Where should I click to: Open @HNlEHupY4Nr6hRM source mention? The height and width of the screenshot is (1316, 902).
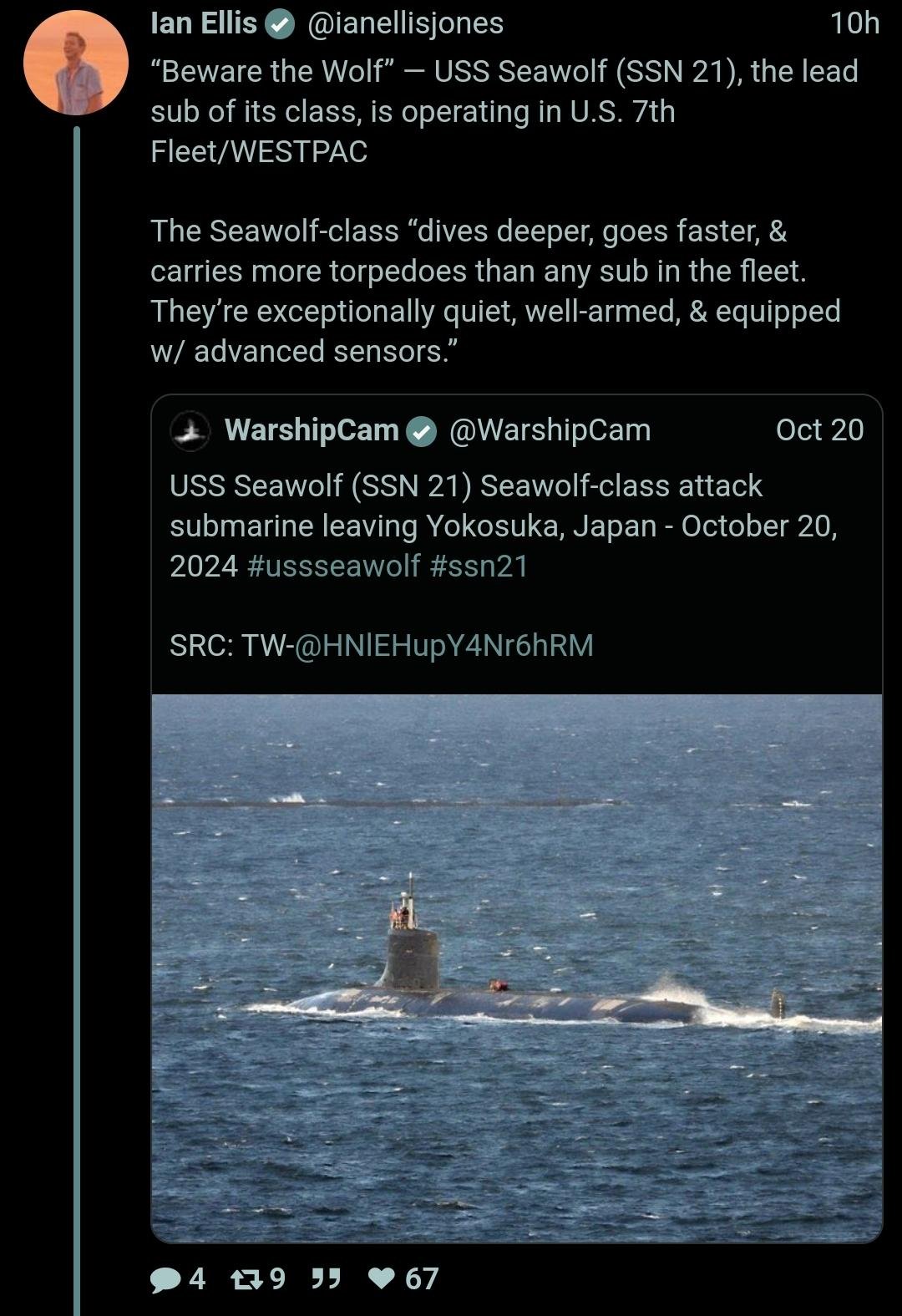point(442,646)
